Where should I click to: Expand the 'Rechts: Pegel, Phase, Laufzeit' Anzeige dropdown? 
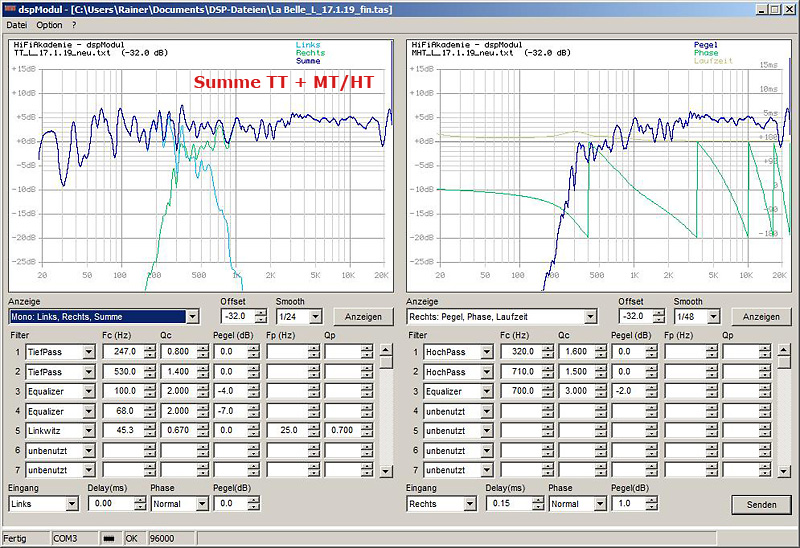(x=589, y=317)
